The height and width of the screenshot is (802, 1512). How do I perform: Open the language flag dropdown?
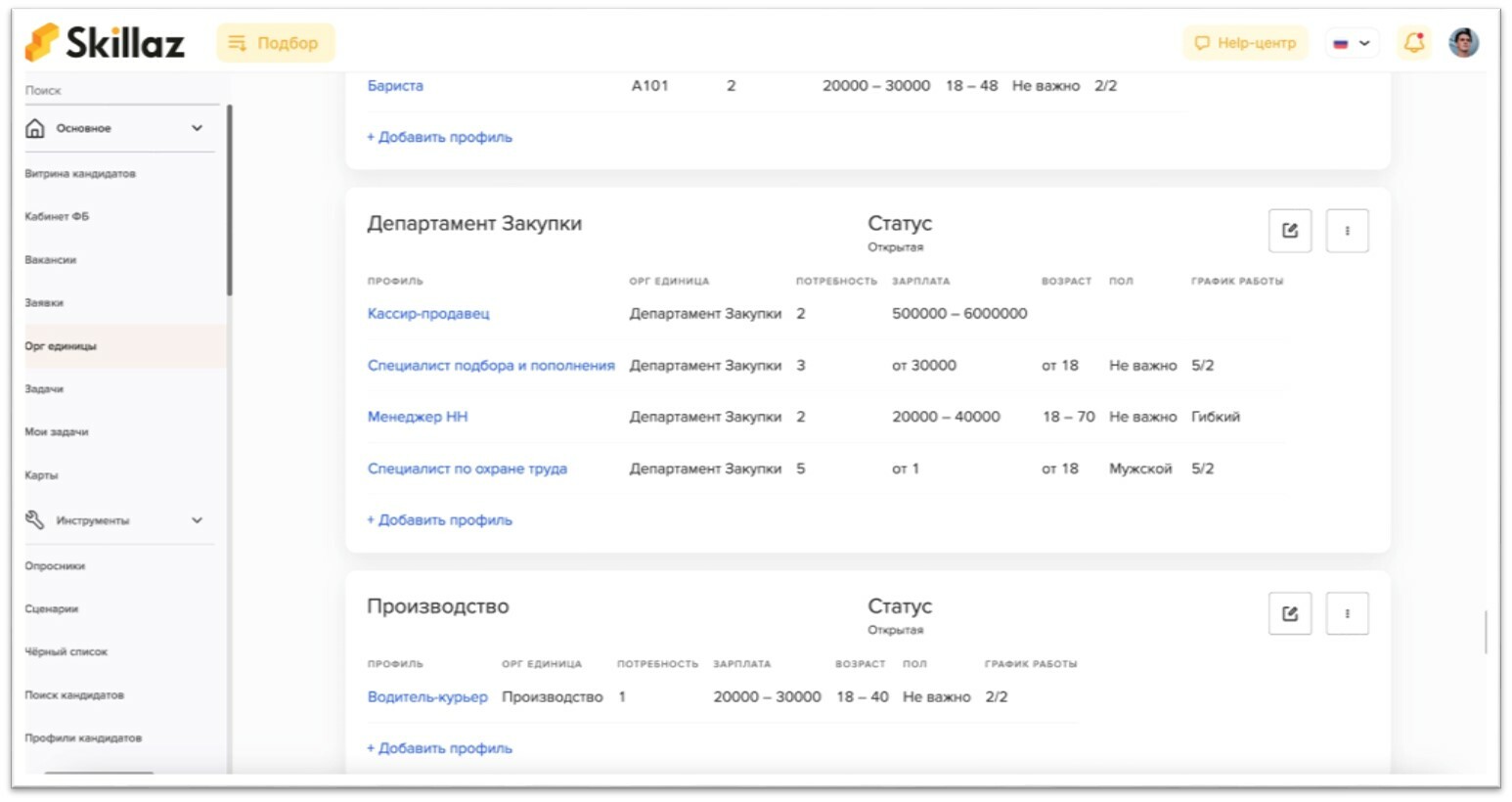[1351, 42]
